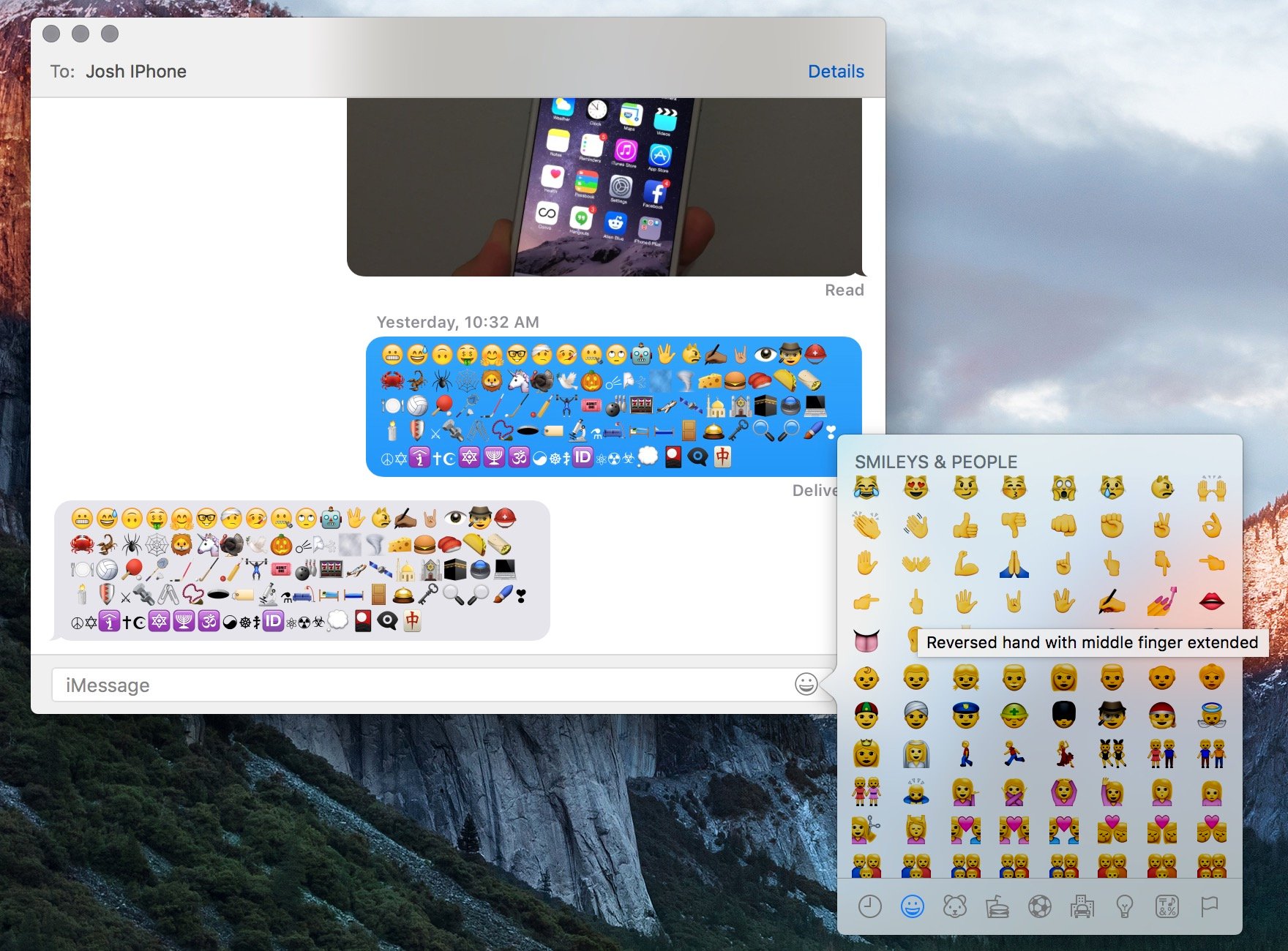Insert the backhand pointing right emoji
The width and height of the screenshot is (1288, 951).
point(866,601)
